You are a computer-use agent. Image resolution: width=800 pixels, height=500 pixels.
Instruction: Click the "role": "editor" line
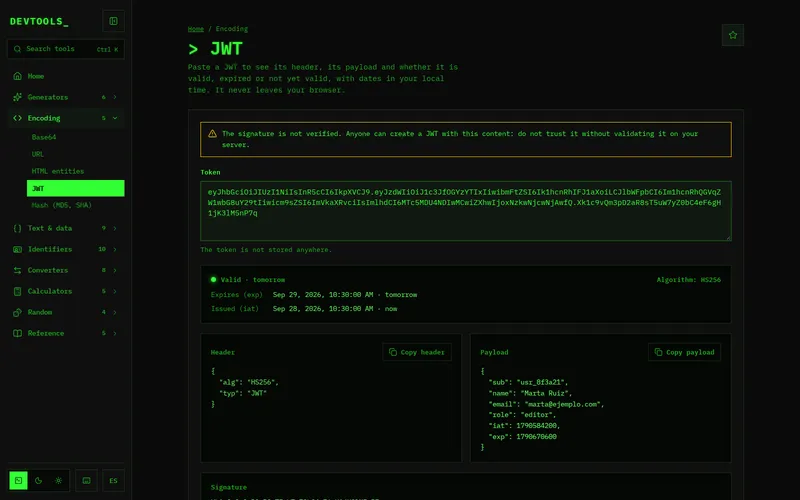click(x=522, y=415)
